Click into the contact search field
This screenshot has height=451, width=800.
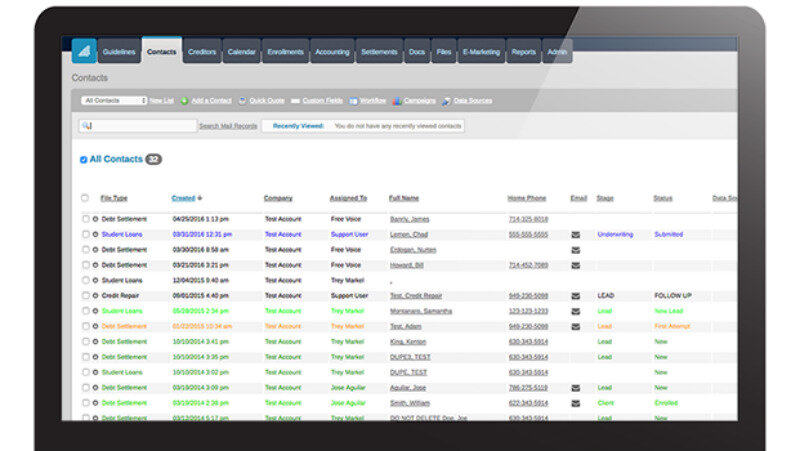[142, 126]
